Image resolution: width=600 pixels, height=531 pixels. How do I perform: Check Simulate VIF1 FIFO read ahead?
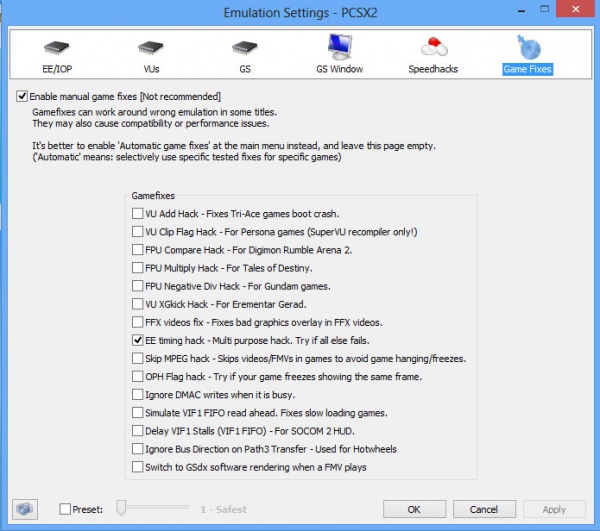137,413
